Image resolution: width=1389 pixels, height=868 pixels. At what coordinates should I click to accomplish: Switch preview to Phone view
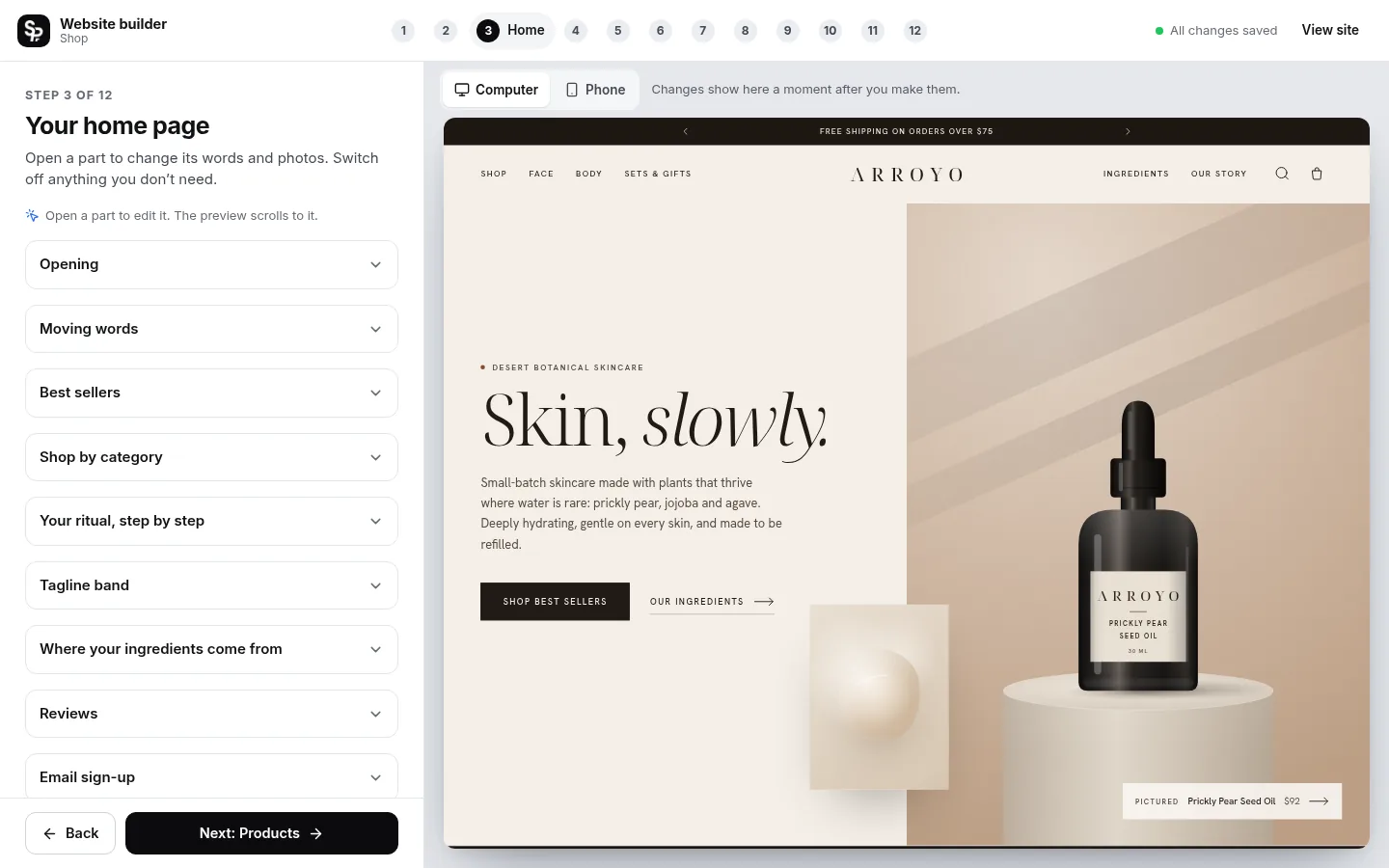coord(595,90)
